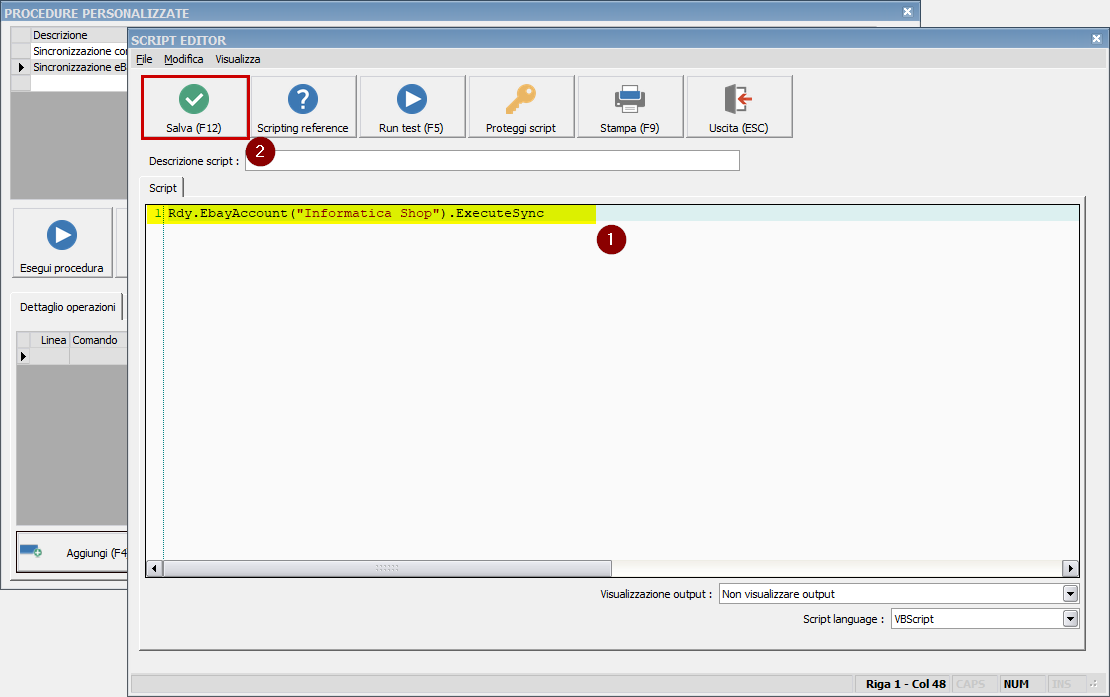Open the Modifica menu
This screenshot has width=1110, height=697.
point(184,59)
